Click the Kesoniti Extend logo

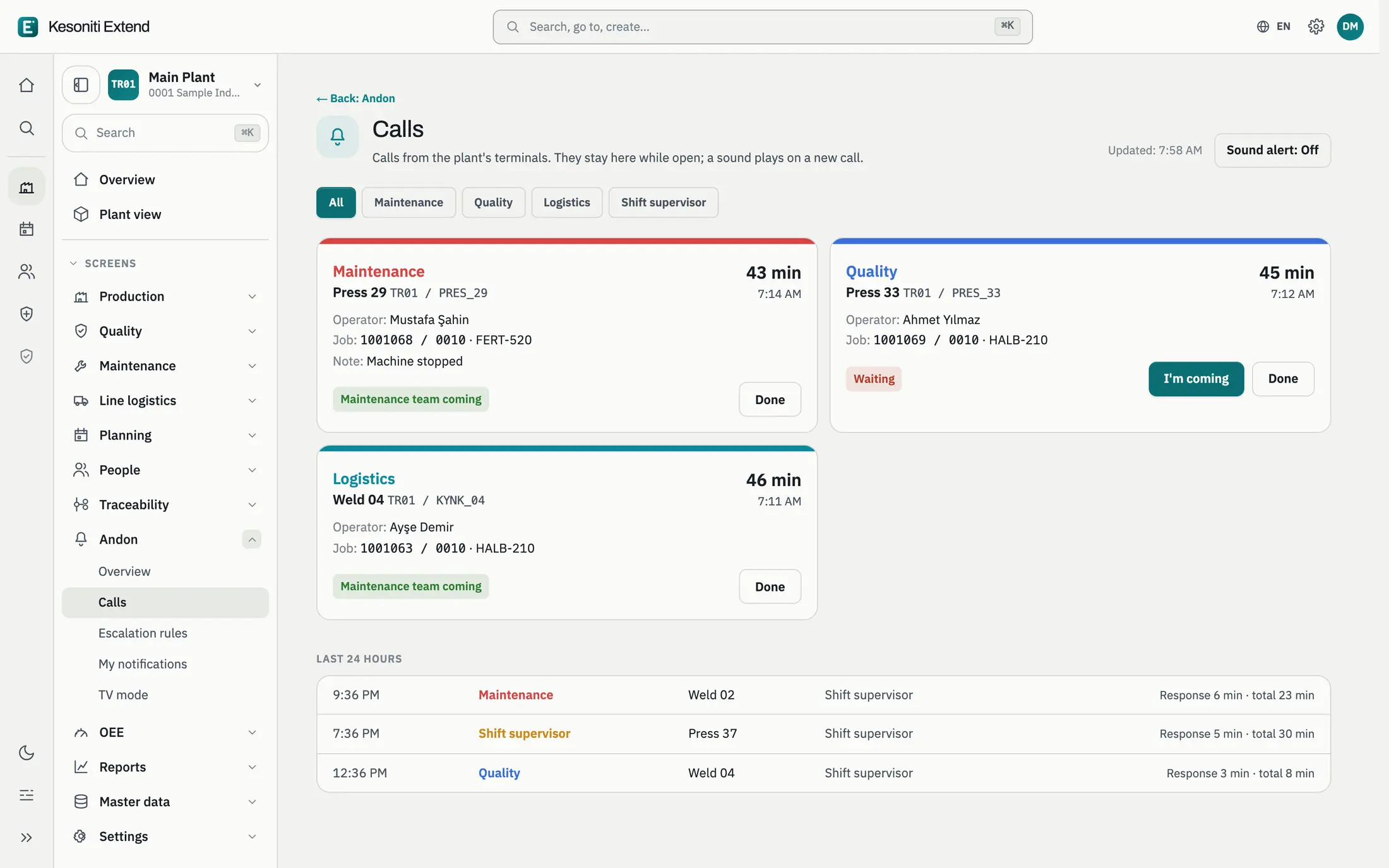coord(84,27)
